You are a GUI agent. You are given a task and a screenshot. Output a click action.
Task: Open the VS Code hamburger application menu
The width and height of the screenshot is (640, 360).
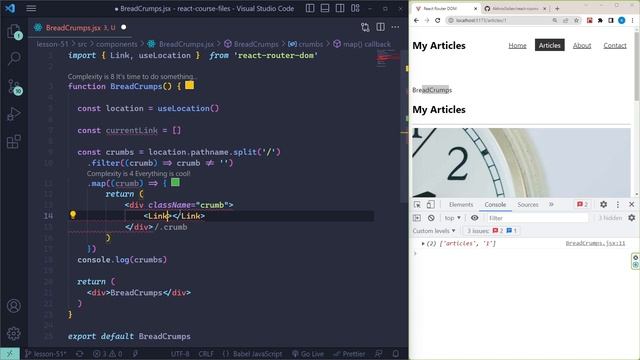point(31,8)
